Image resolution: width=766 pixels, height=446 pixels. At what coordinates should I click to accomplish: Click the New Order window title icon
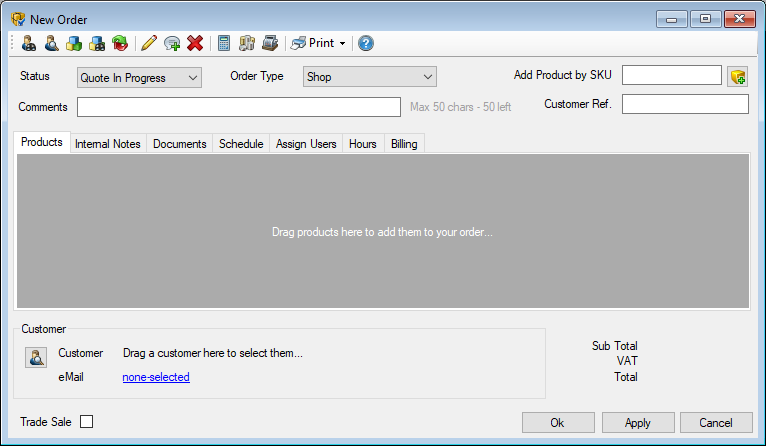click(x=18, y=20)
